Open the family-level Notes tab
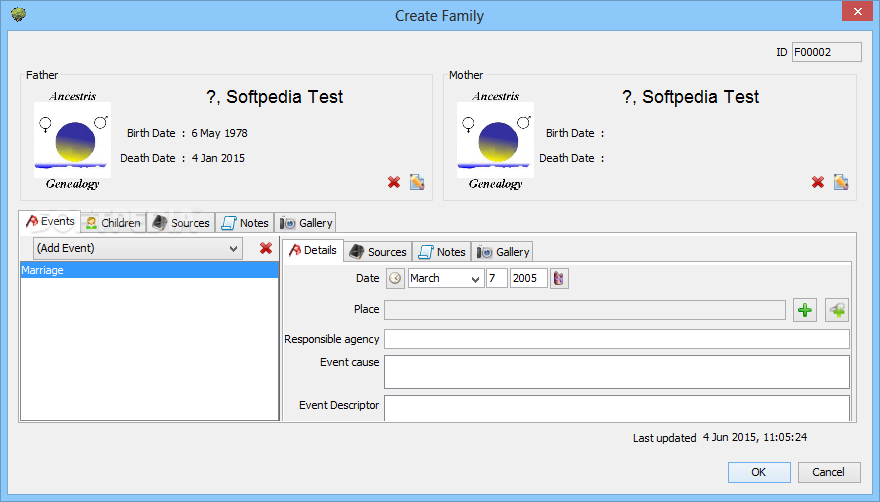Image resolution: width=880 pixels, height=502 pixels. coord(245,223)
